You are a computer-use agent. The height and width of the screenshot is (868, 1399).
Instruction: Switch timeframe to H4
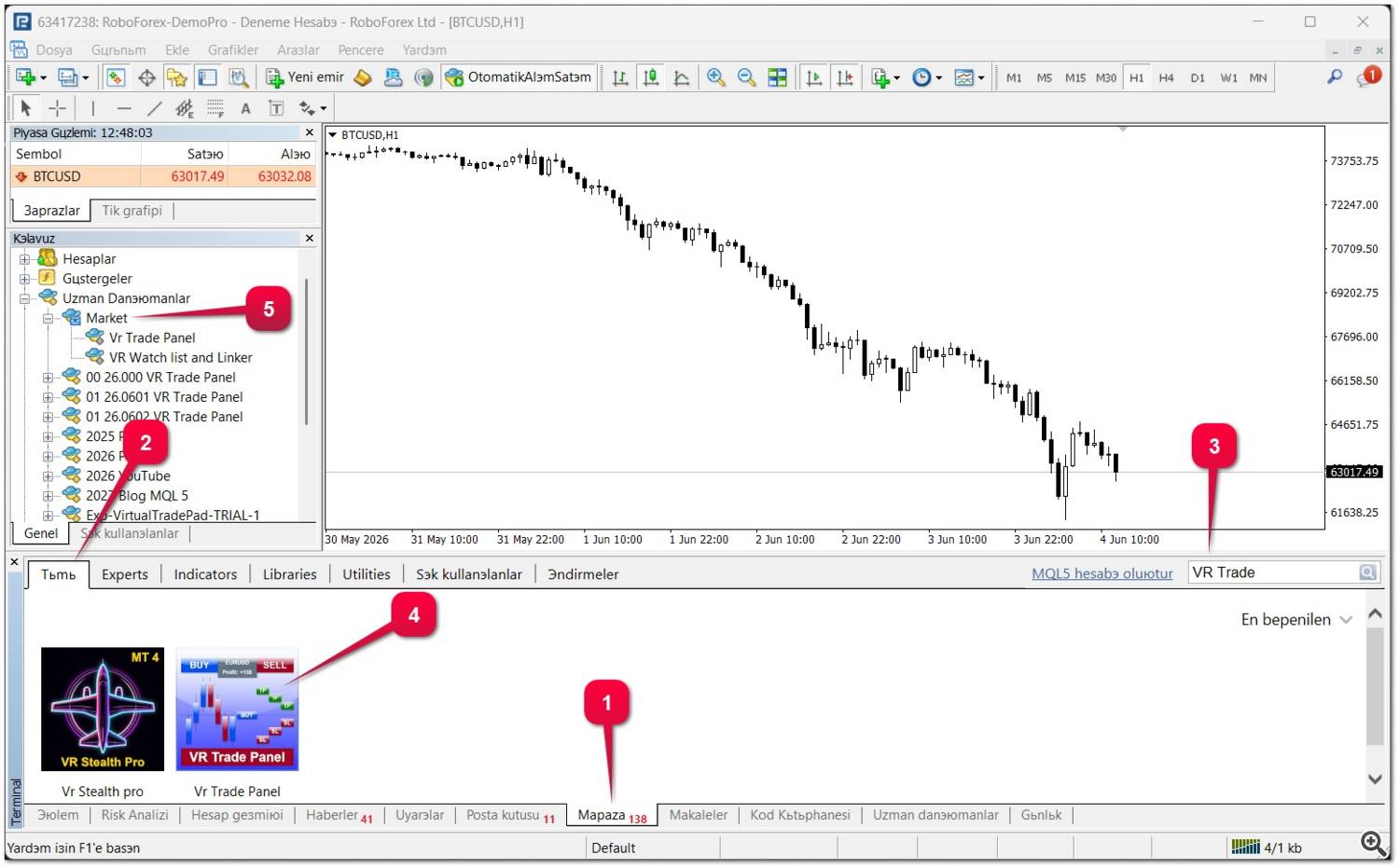[1167, 77]
